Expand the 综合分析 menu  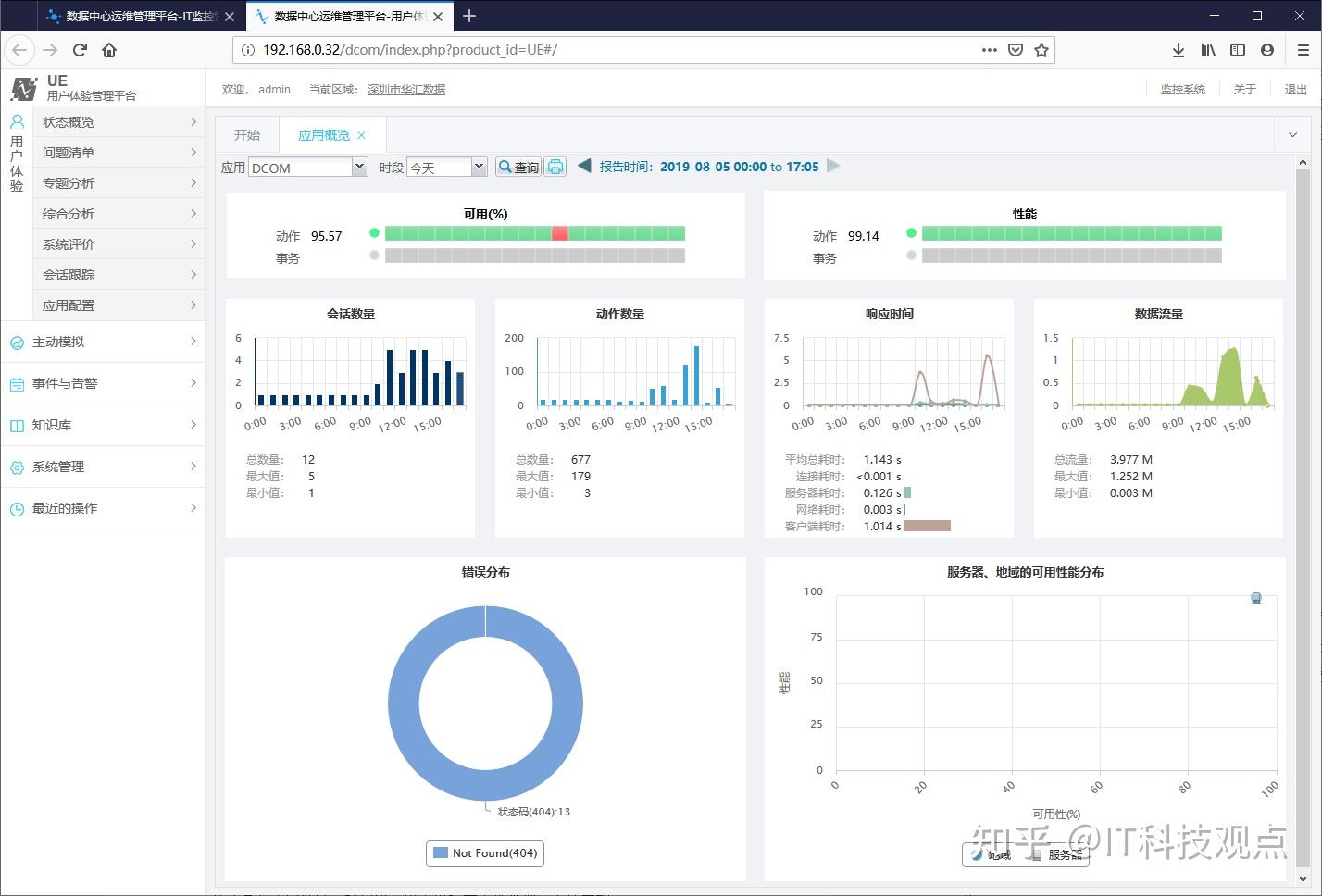pos(118,214)
